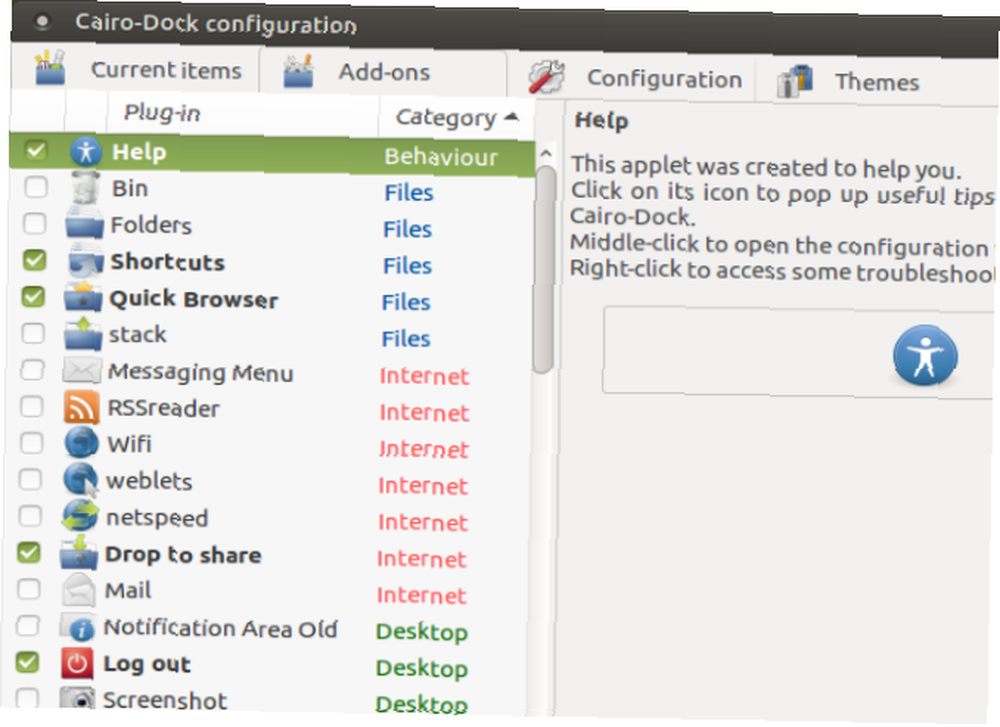Click the Behaviour category of the Help row

441,157
